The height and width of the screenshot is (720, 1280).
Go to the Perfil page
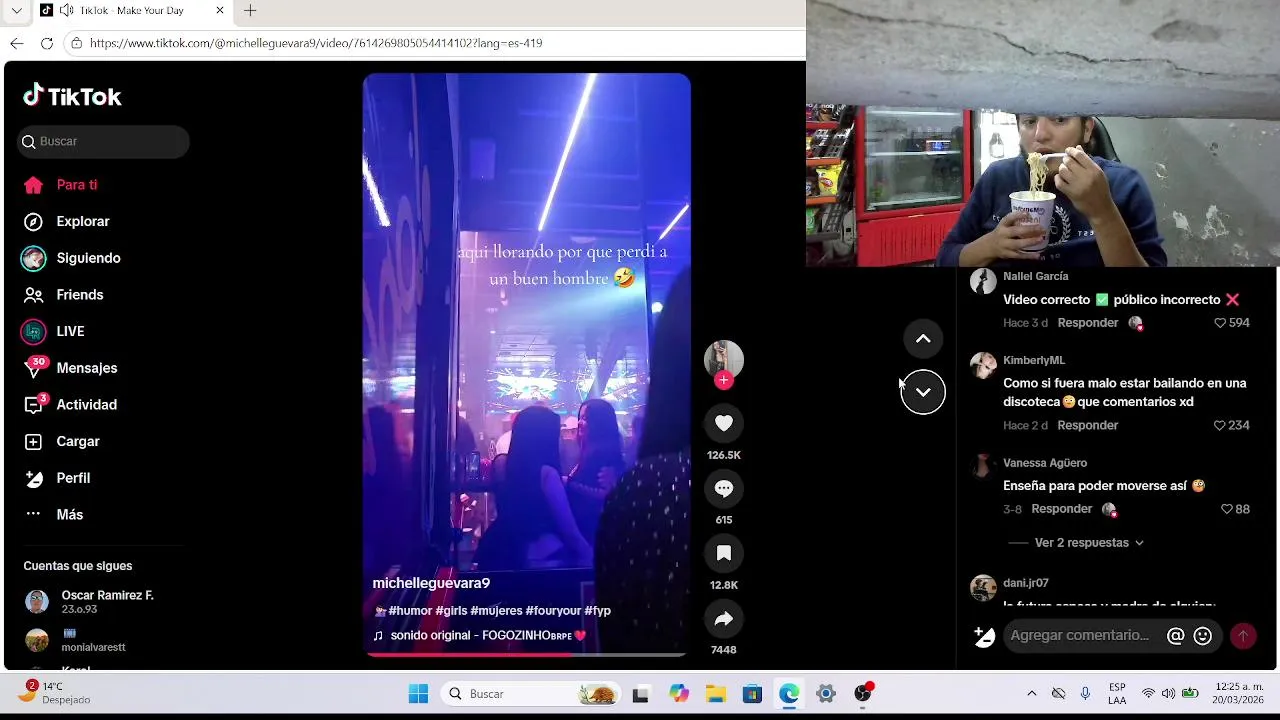tap(58, 478)
